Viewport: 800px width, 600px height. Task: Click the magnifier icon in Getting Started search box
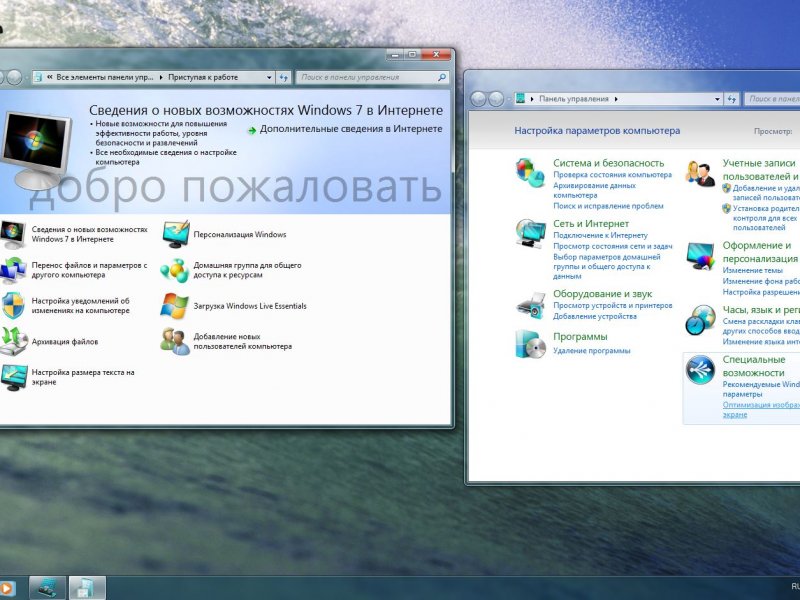coord(442,78)
